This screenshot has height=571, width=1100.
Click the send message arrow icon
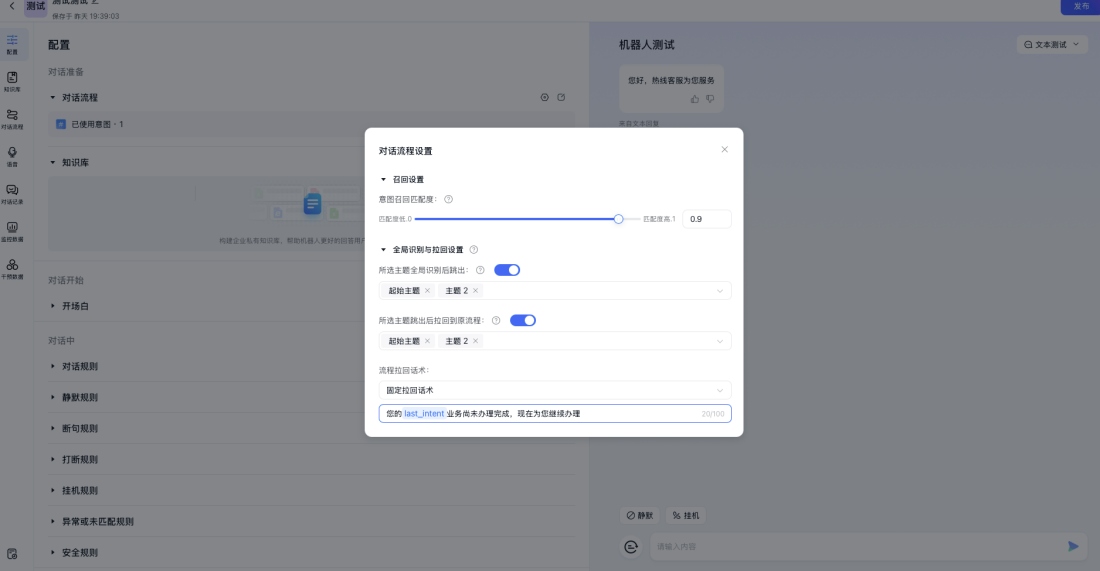(x=1073, y=546)
